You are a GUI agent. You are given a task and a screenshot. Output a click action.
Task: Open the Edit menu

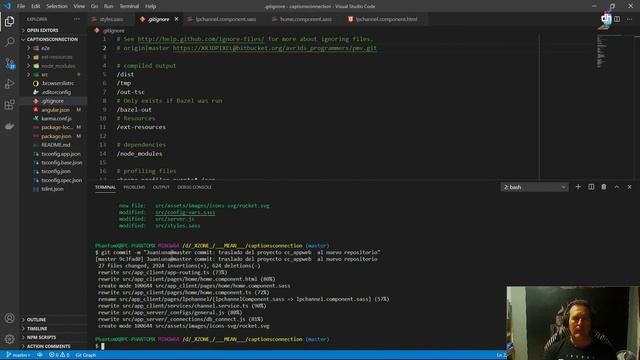(x=36, y=6)
